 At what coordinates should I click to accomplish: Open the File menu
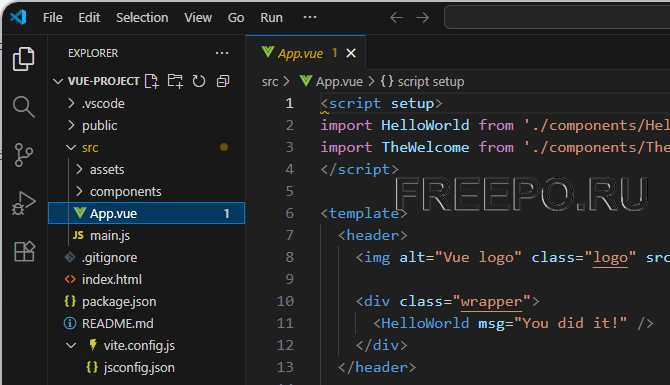(x=53, y=18)
